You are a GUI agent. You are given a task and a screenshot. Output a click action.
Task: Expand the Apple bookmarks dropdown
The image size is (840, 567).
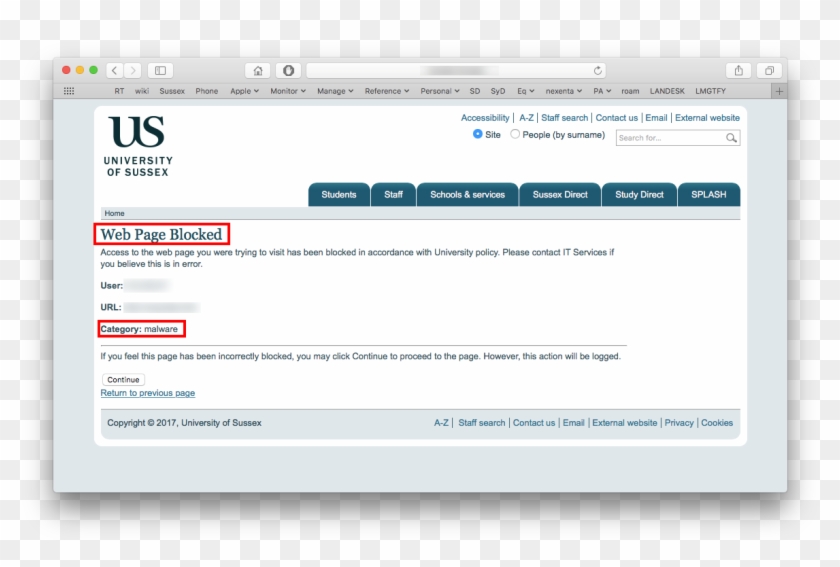click(x=244, y=91)
